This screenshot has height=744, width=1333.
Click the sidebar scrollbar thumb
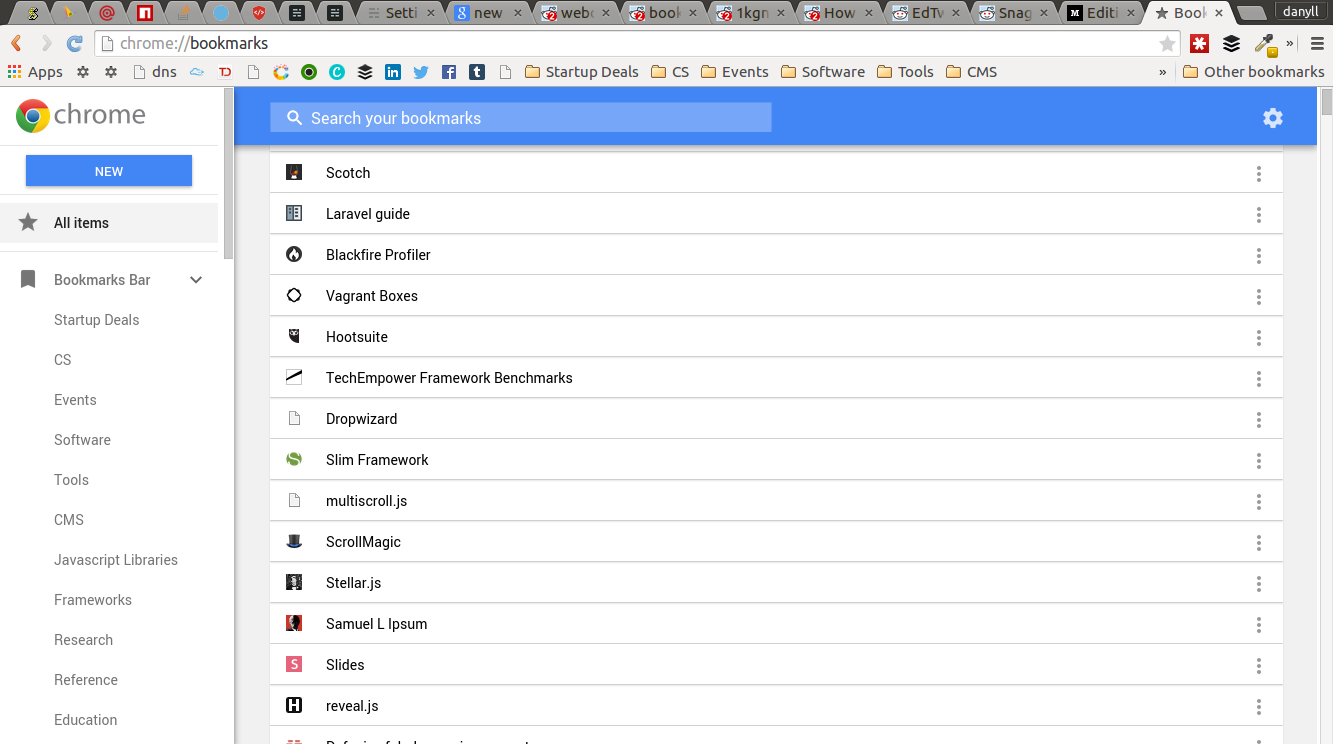click(x=228, y=175)
